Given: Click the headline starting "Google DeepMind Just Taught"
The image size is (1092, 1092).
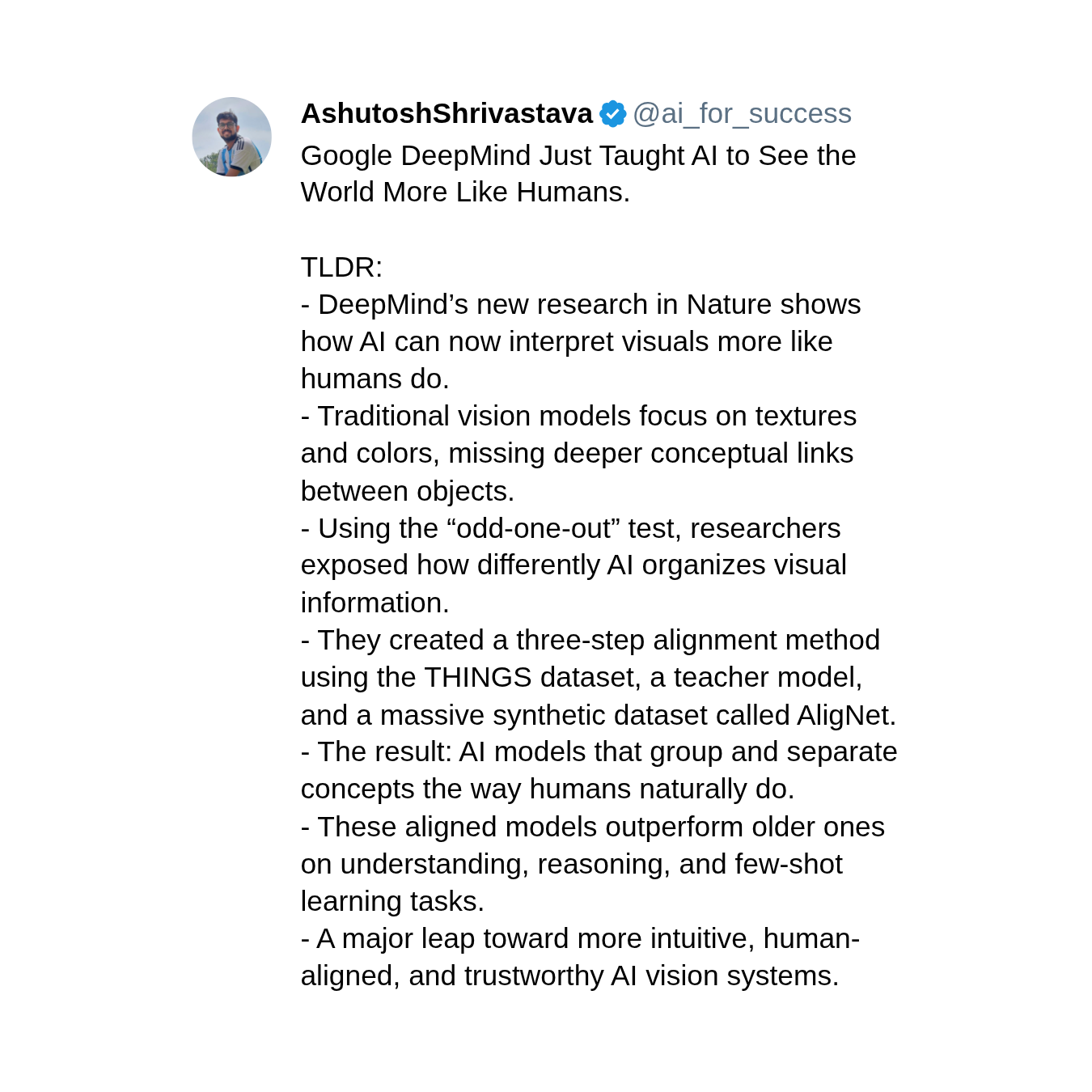Looking at the screenshot, I should (578, 155).
